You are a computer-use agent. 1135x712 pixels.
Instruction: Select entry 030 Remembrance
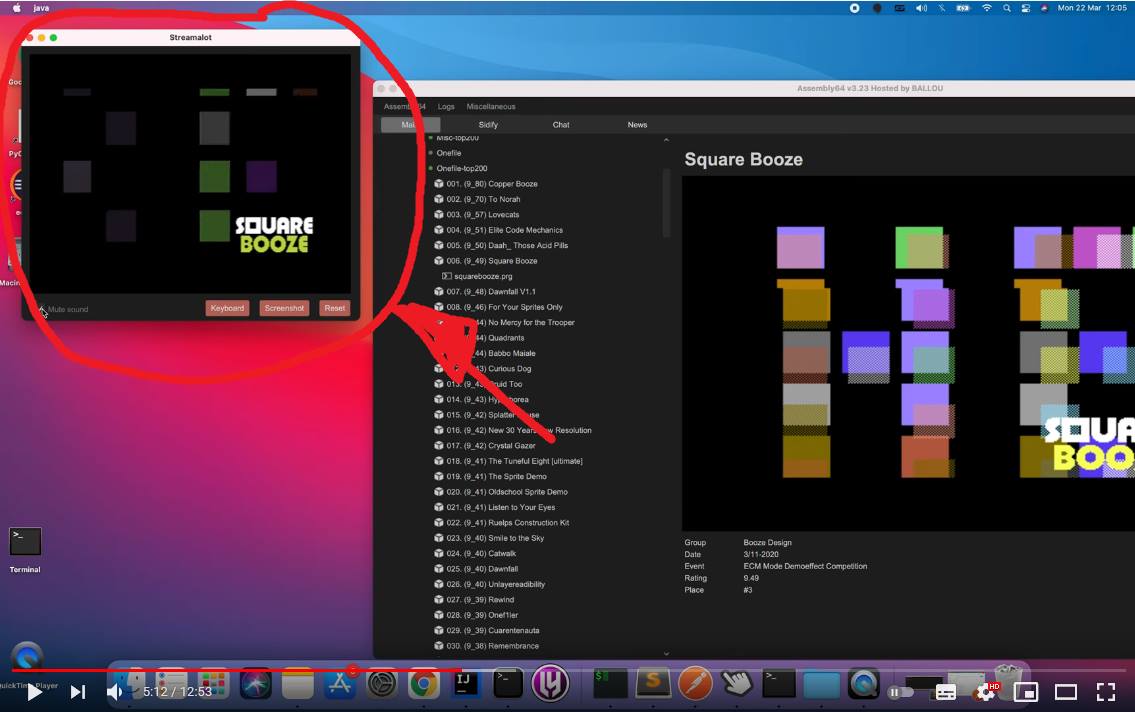pyautogui.click(x=492, y=646)
